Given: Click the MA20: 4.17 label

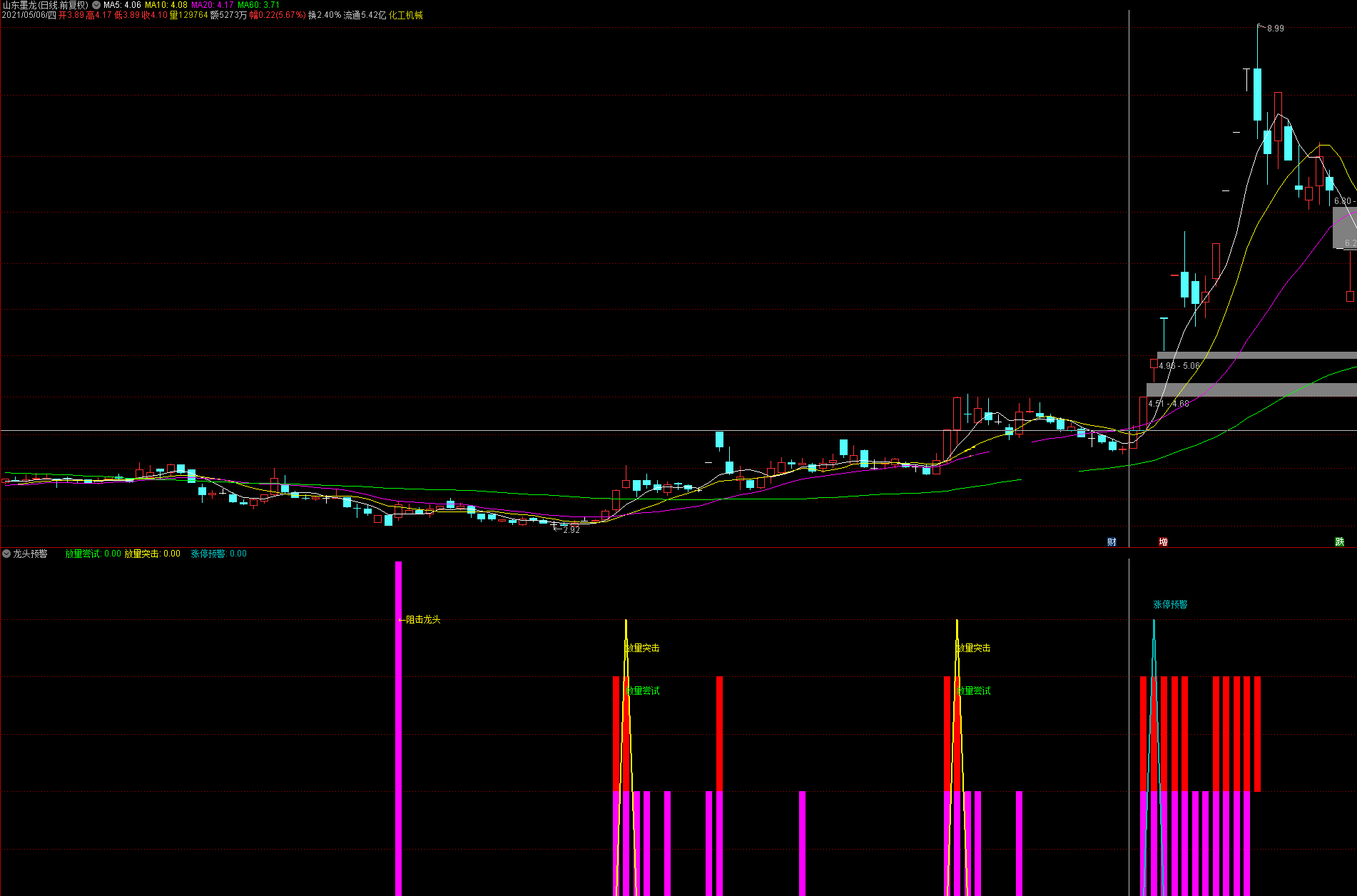Looking at the screenshot, I should pos(213,5).
